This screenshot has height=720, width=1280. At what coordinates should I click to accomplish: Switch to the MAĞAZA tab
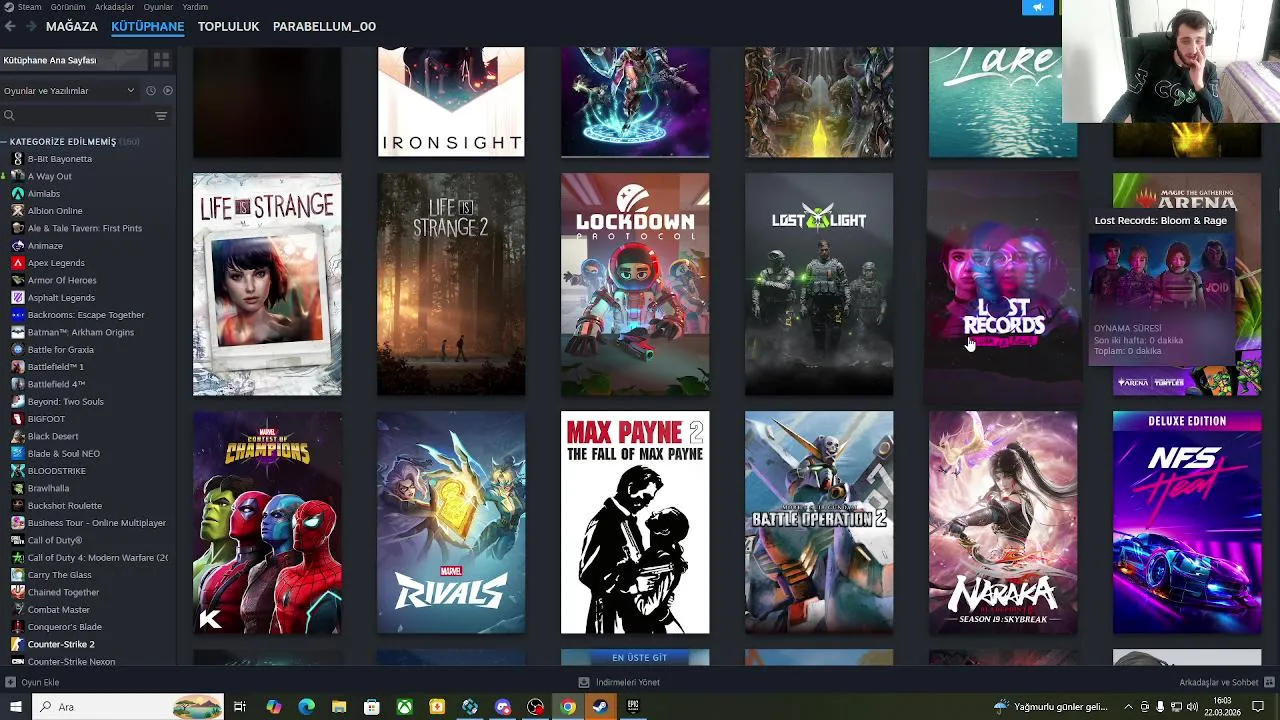pos(72,27)
